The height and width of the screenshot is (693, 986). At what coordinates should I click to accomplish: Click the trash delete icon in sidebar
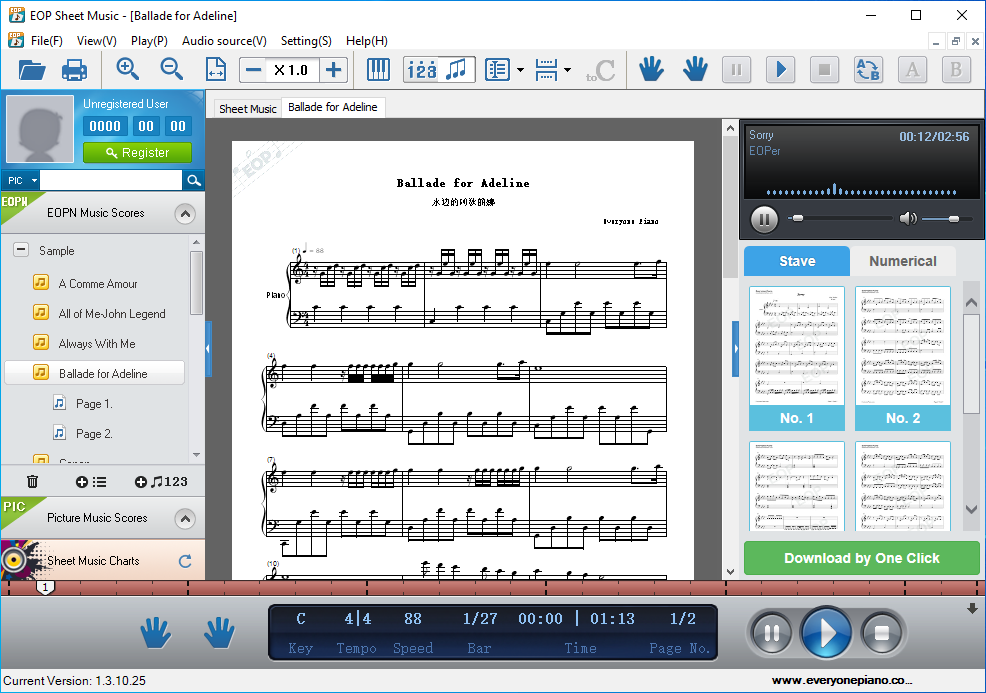[x=32, y=482]
